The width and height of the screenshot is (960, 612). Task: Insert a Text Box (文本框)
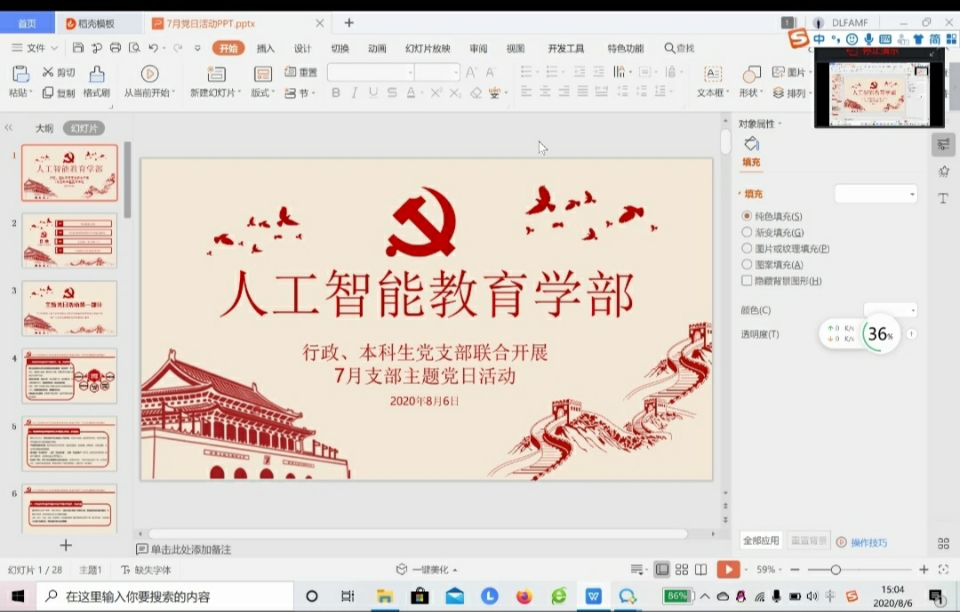point(712,75)
